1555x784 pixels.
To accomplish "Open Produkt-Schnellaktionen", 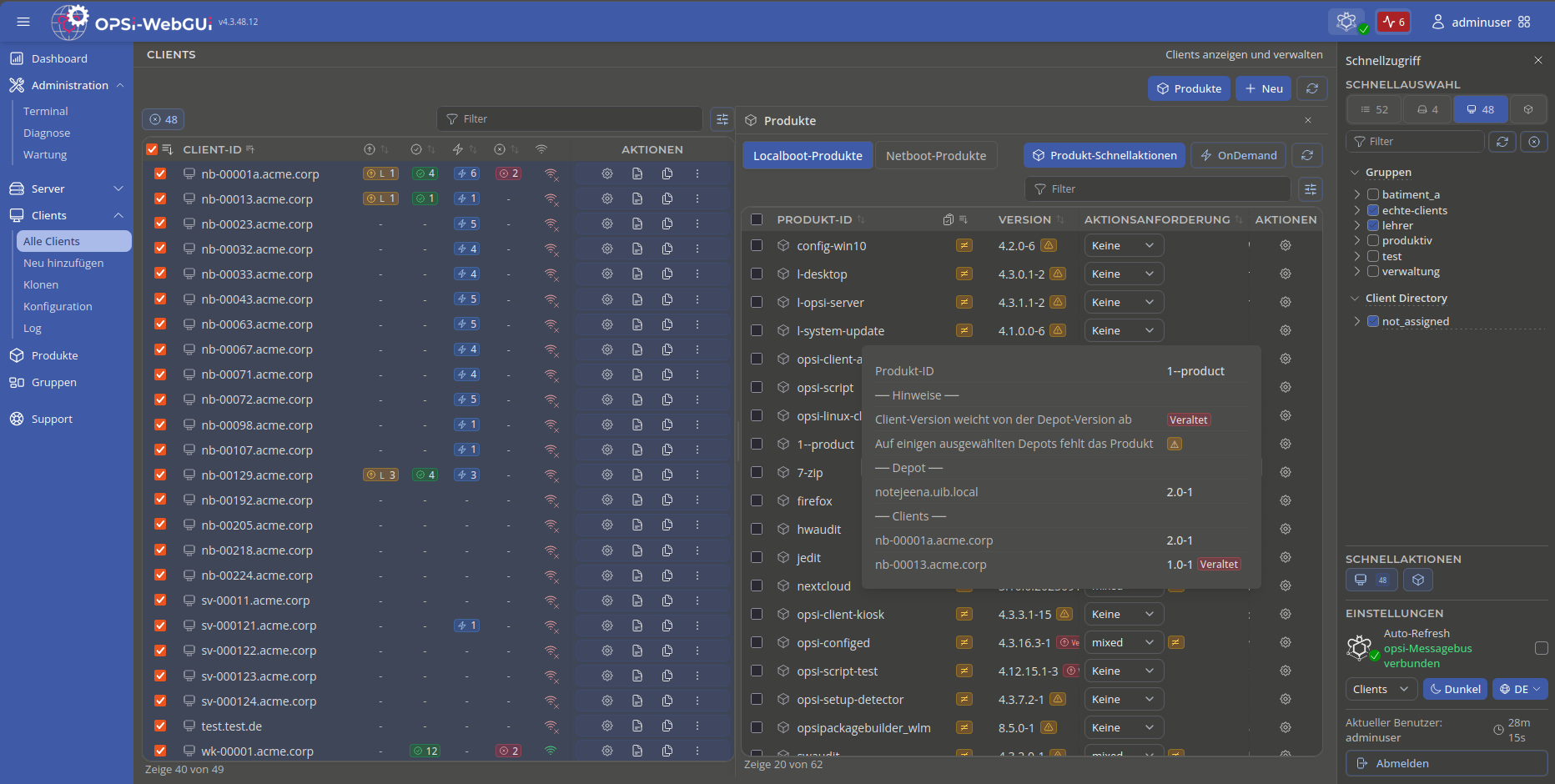I will pyautogui.click(x=1105, y=155).
